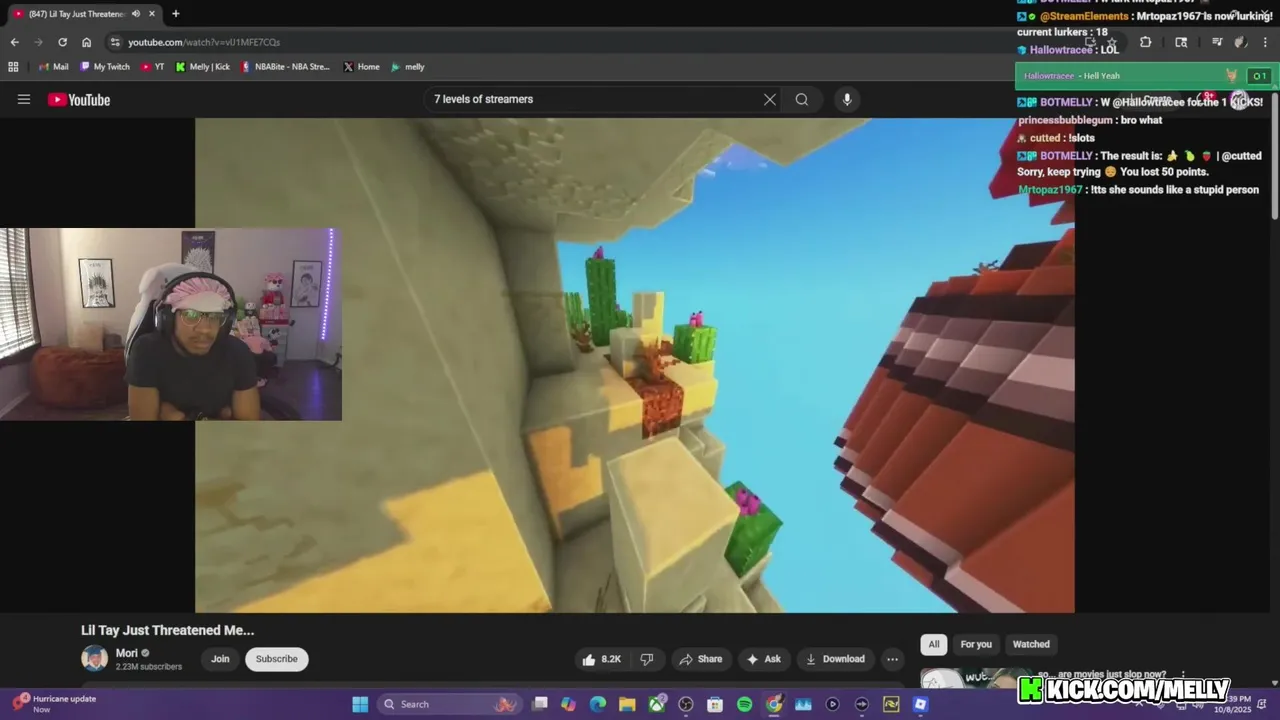
Task: Select the All filter chip
Action: pyautogui.click(x=934, y=644)
